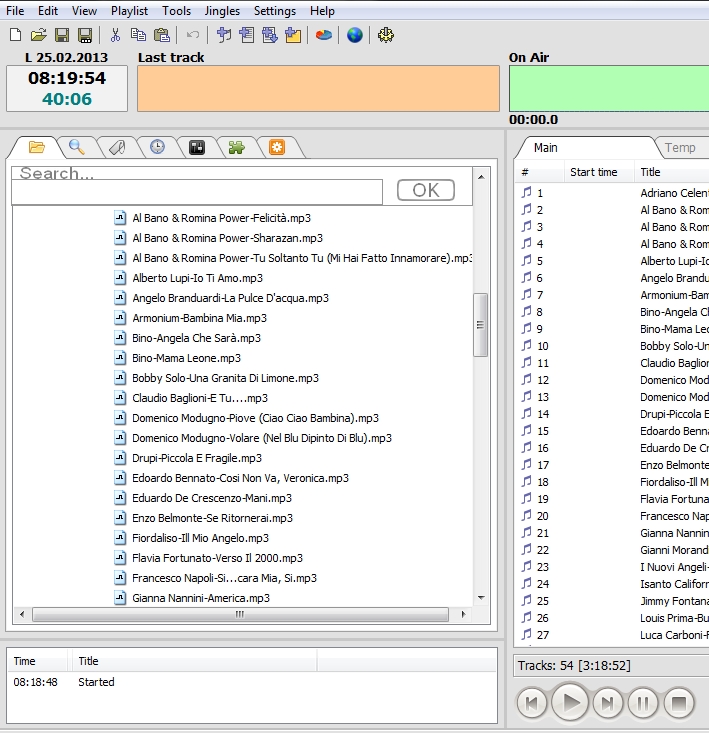This screenshot has width=709, height=733.
Task: Switch to the folder browser tab
Action: [36, 148]
